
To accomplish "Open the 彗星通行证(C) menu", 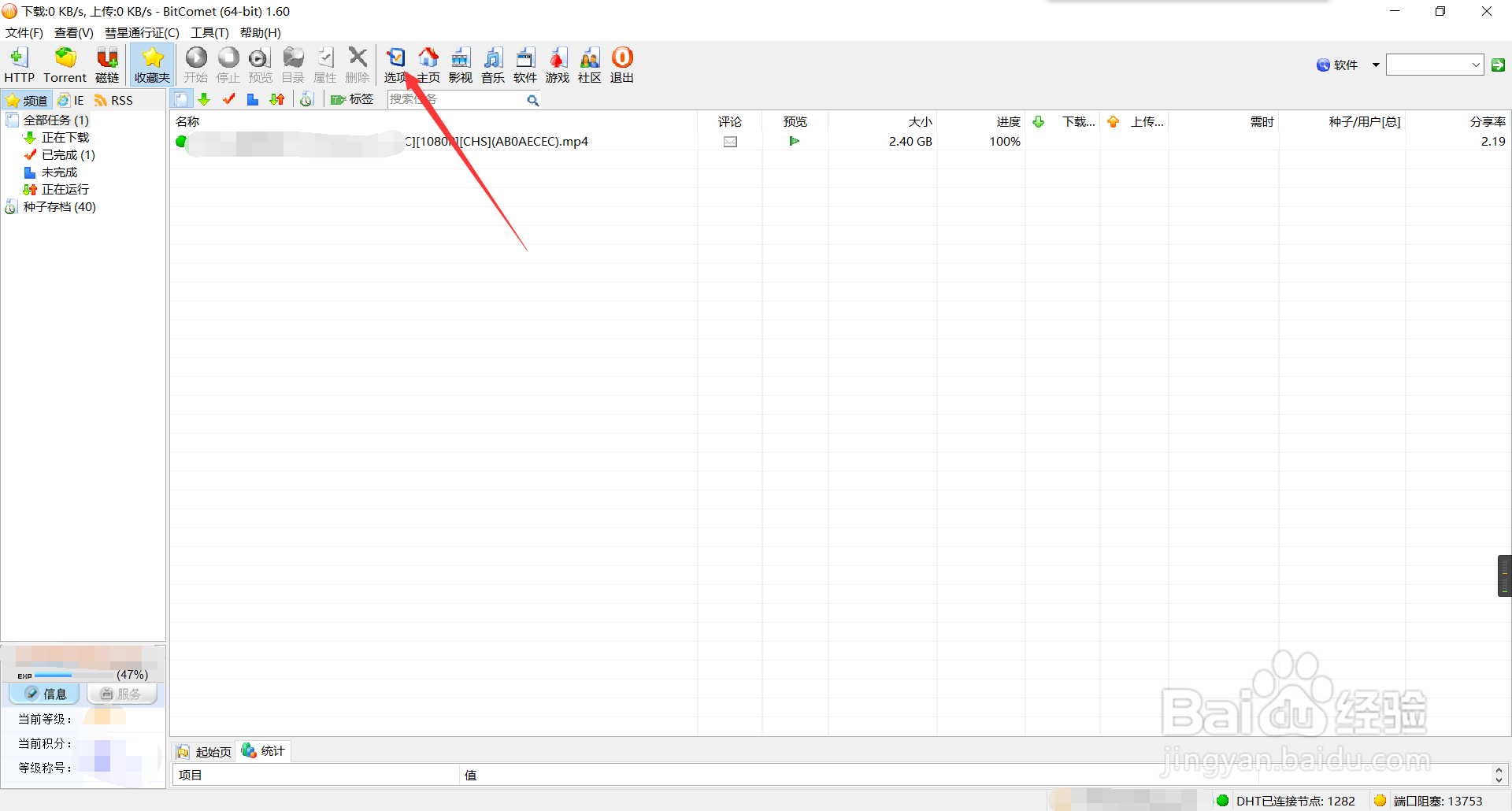I will pyautogui.click(x=142, y=32).
